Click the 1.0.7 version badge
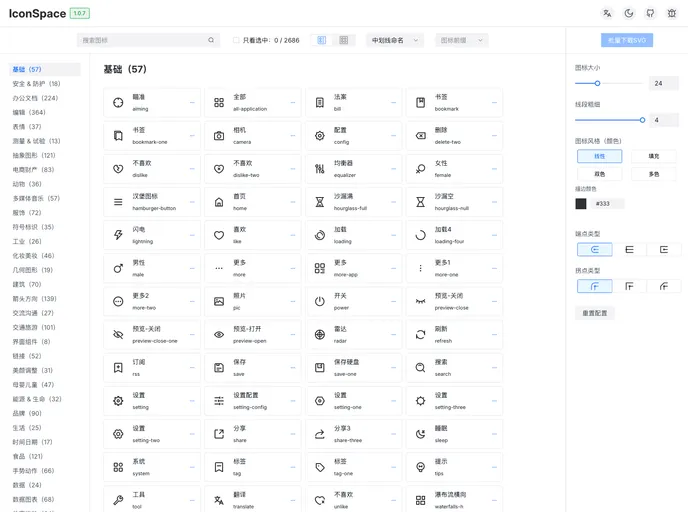 (79, 13)
